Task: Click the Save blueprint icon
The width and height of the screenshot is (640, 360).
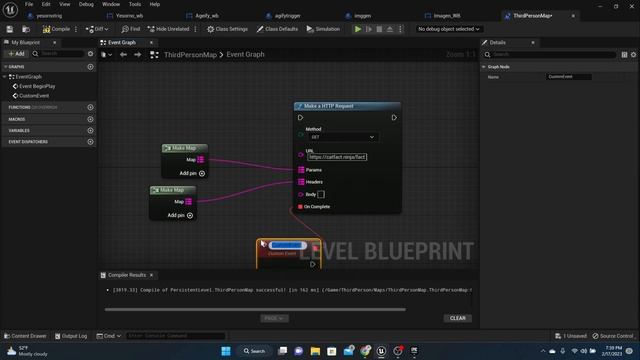Action: tap(10, 29)
